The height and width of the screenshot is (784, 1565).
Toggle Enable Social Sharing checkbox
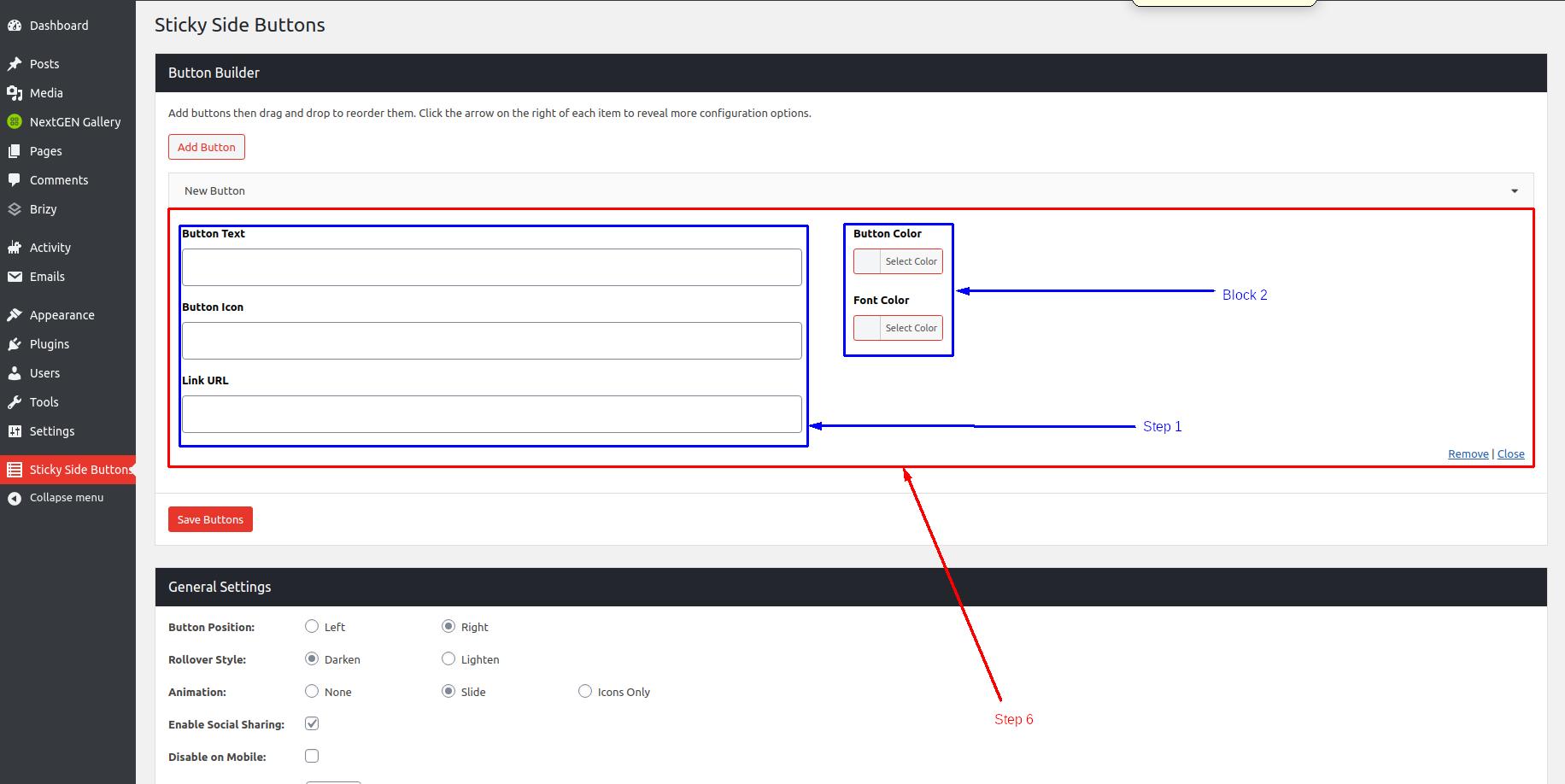(x=312, y=723)
